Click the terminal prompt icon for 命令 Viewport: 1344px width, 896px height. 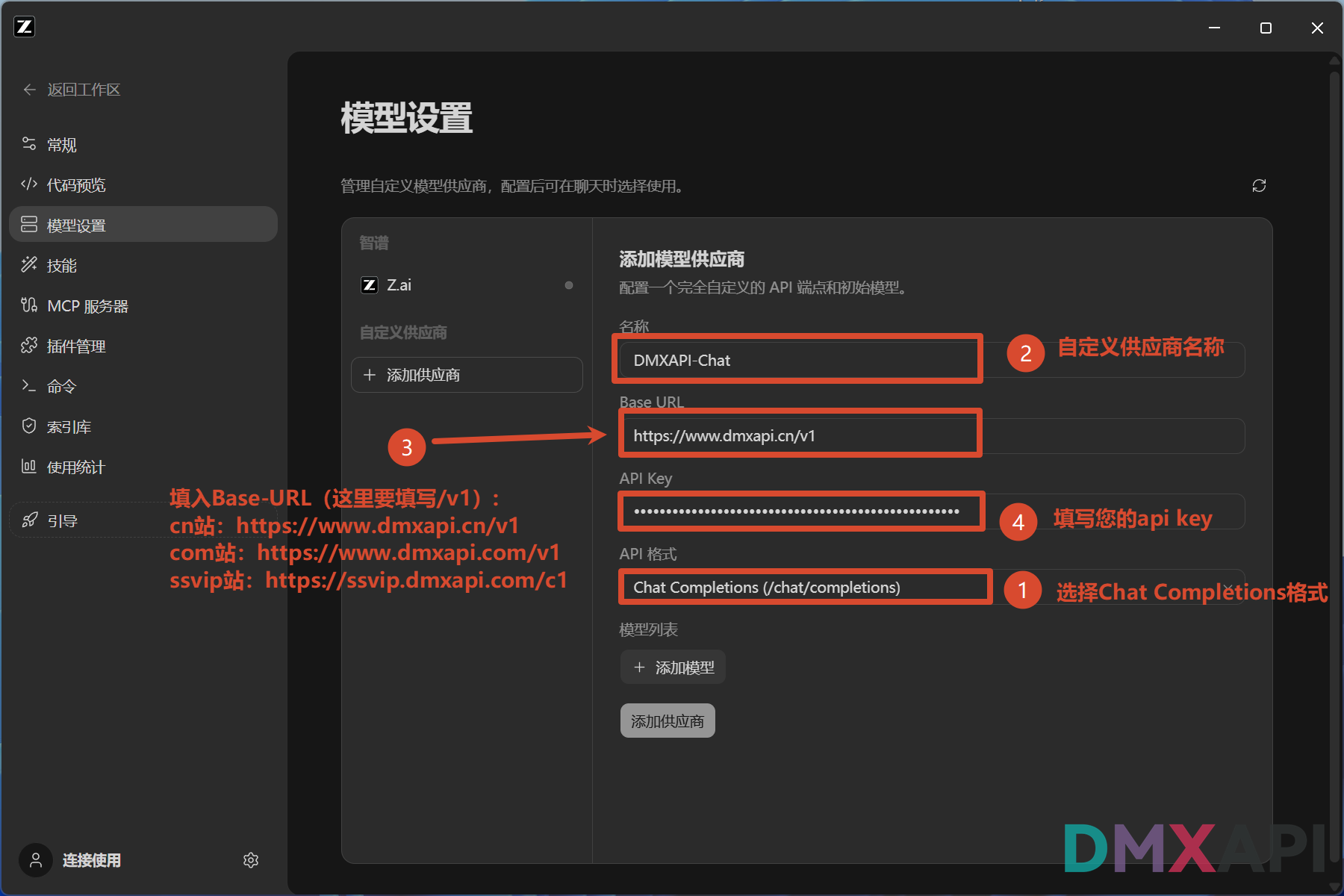29,385
